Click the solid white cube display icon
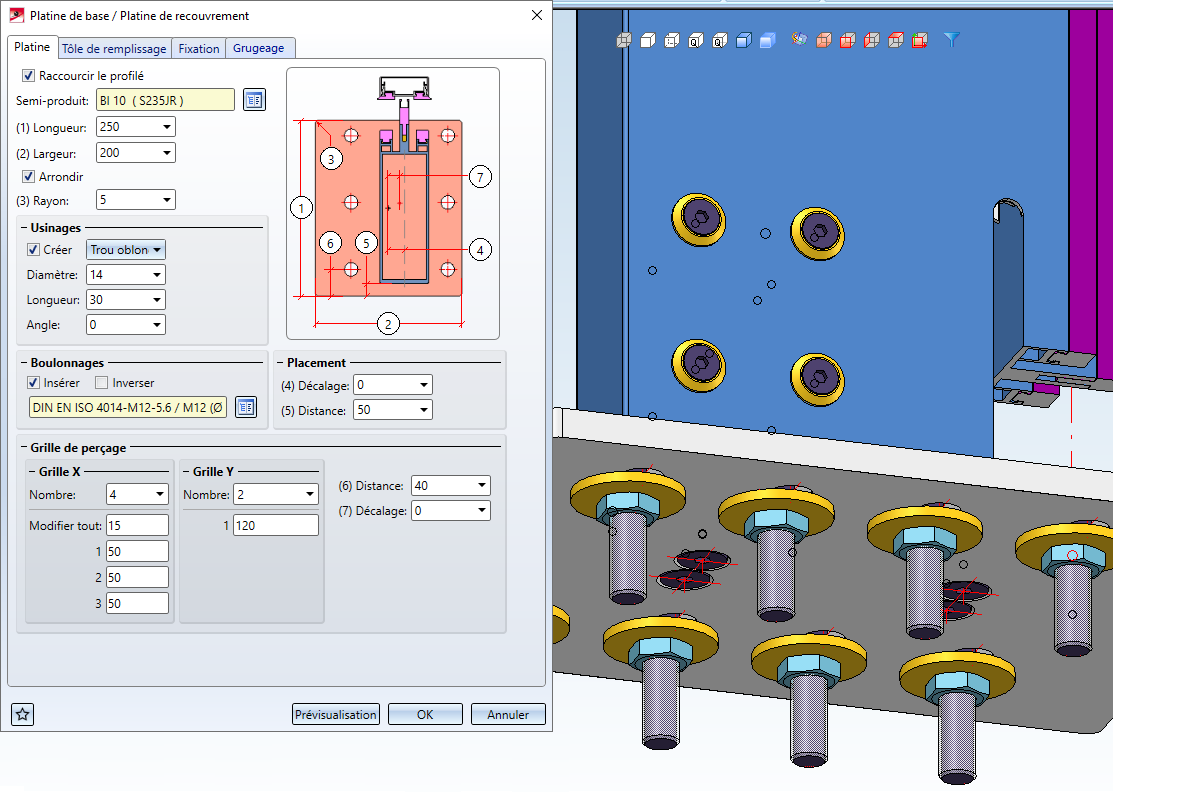Viewport: 1203px width, 792px height. coord(646,41)
